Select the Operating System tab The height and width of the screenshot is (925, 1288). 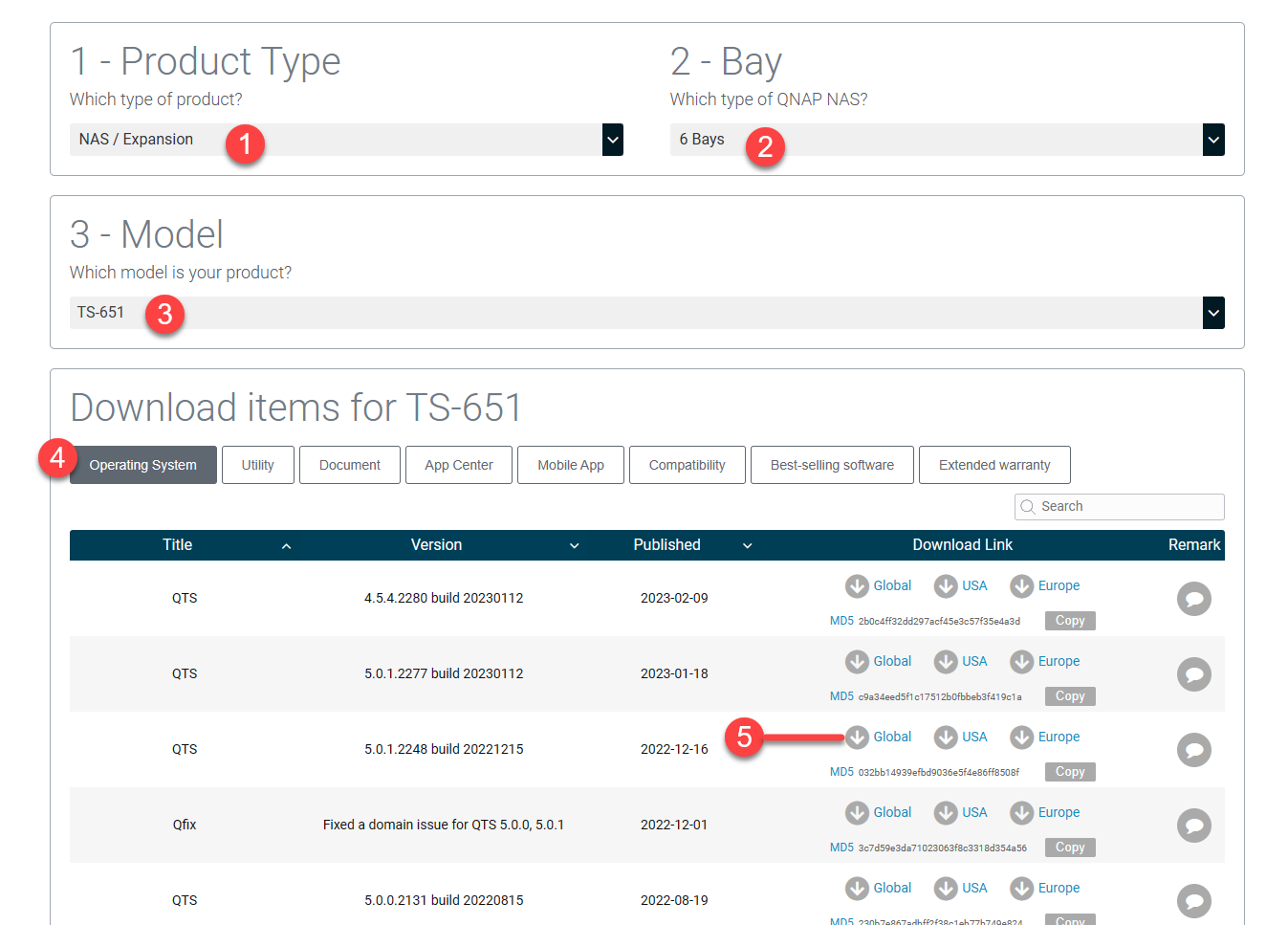[143, 465]
